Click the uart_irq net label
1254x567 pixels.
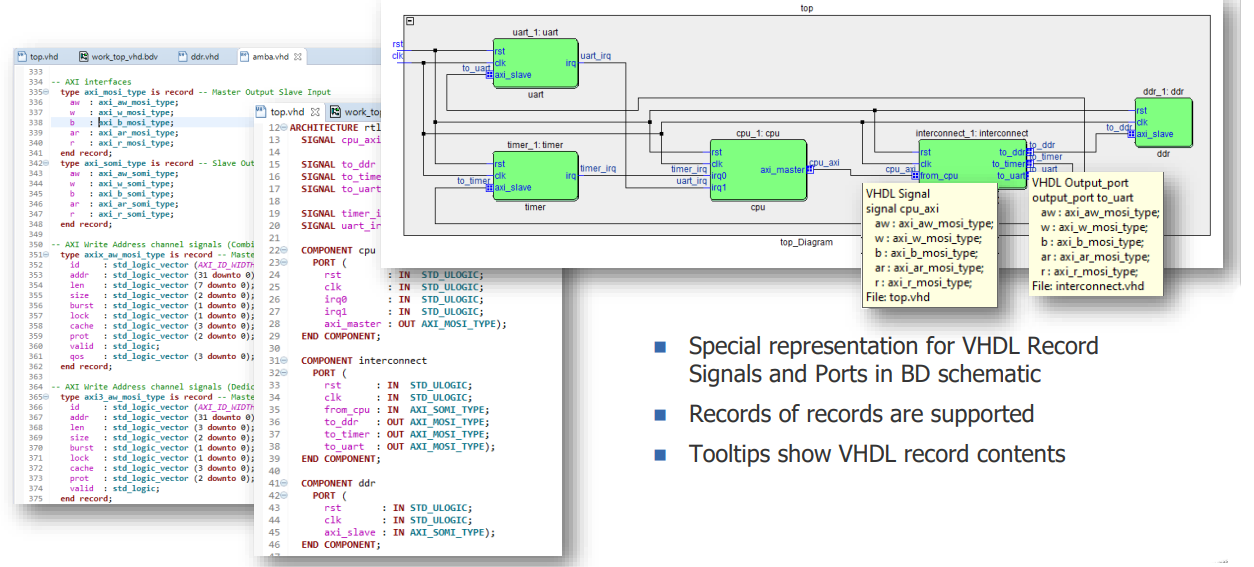click(596, 56)
